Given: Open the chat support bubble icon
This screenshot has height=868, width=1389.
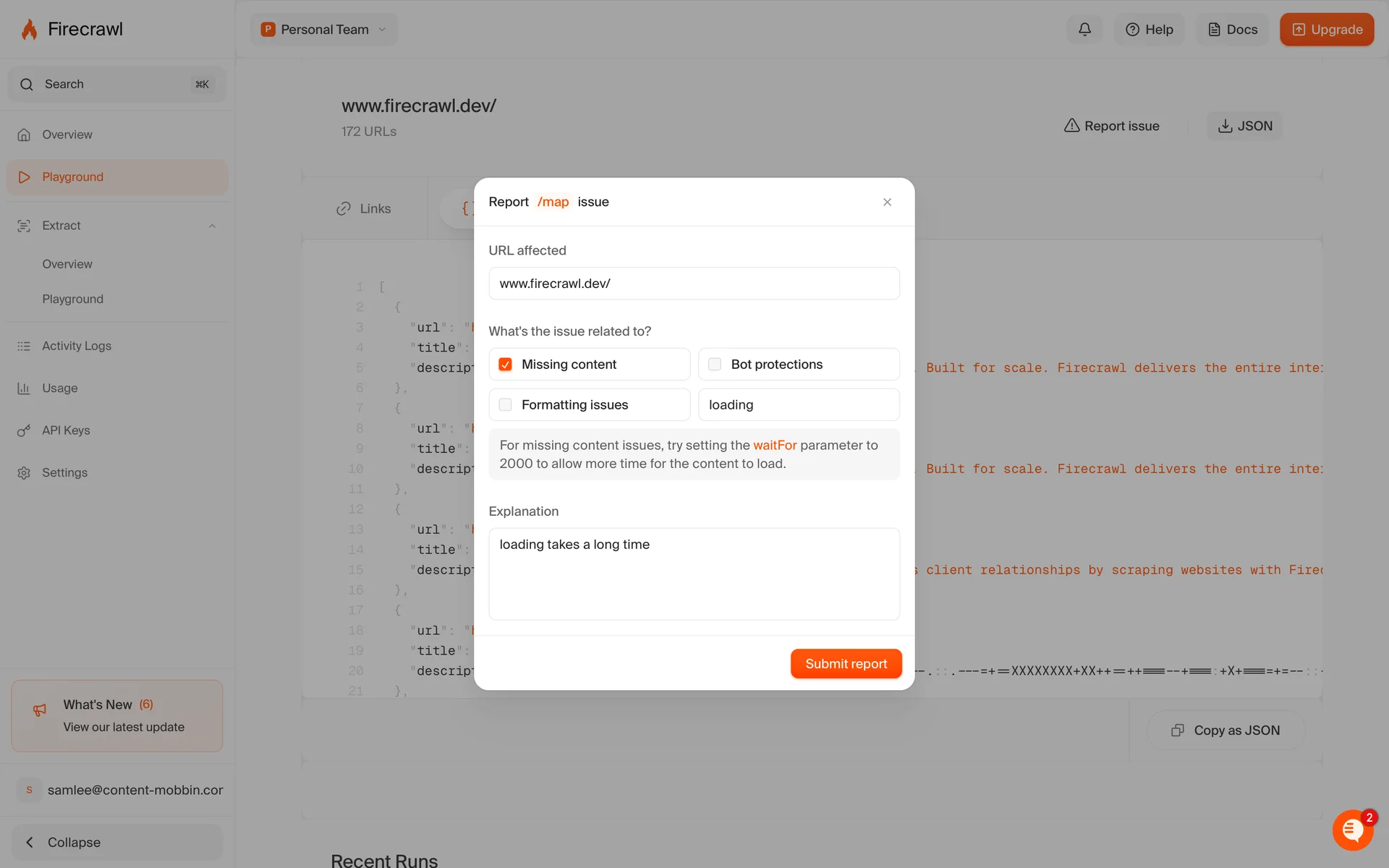Looking at the screenshot, I should (x=1352, y=830).
